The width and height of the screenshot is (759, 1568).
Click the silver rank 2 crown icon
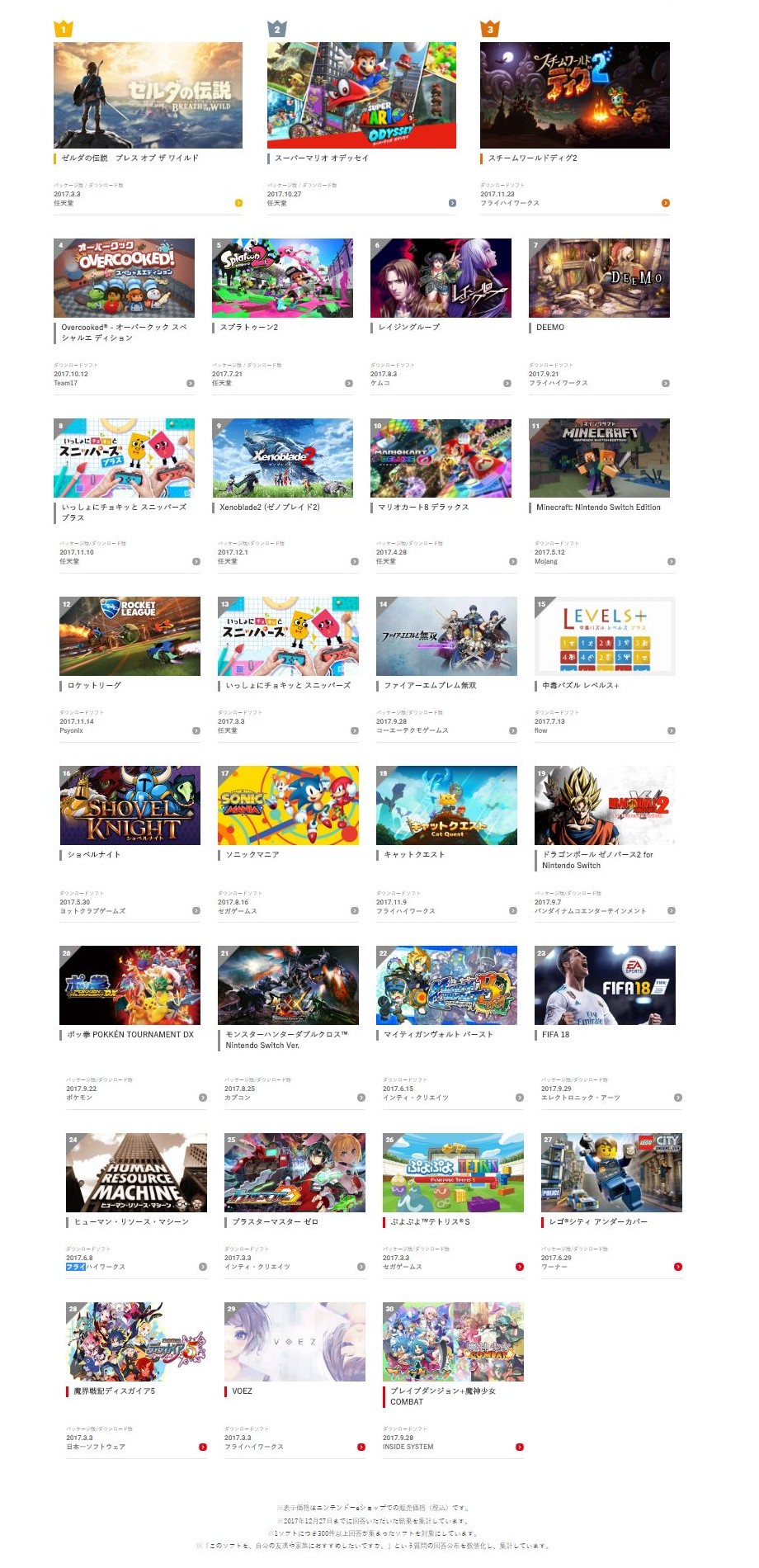277,29
